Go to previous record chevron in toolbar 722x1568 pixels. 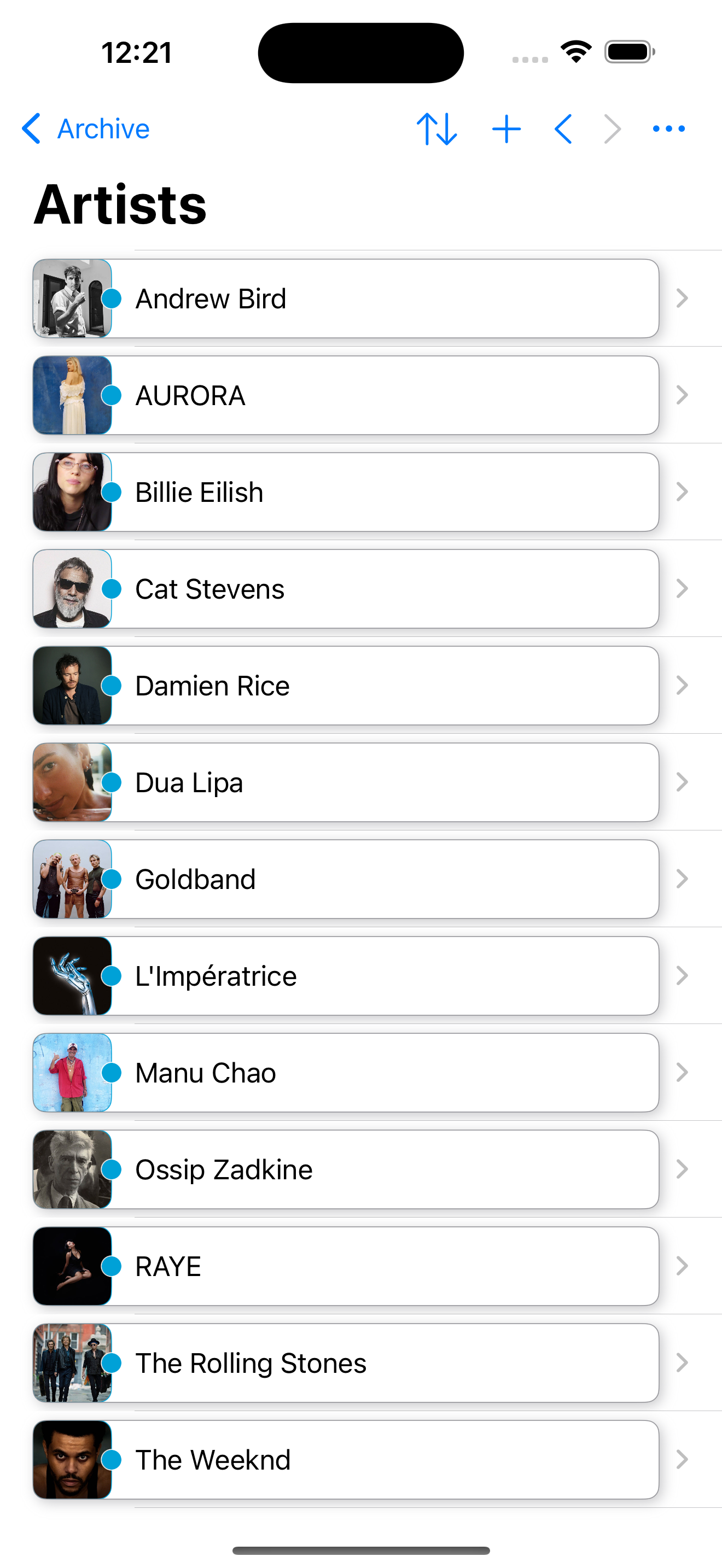click(x=564, y=129)
